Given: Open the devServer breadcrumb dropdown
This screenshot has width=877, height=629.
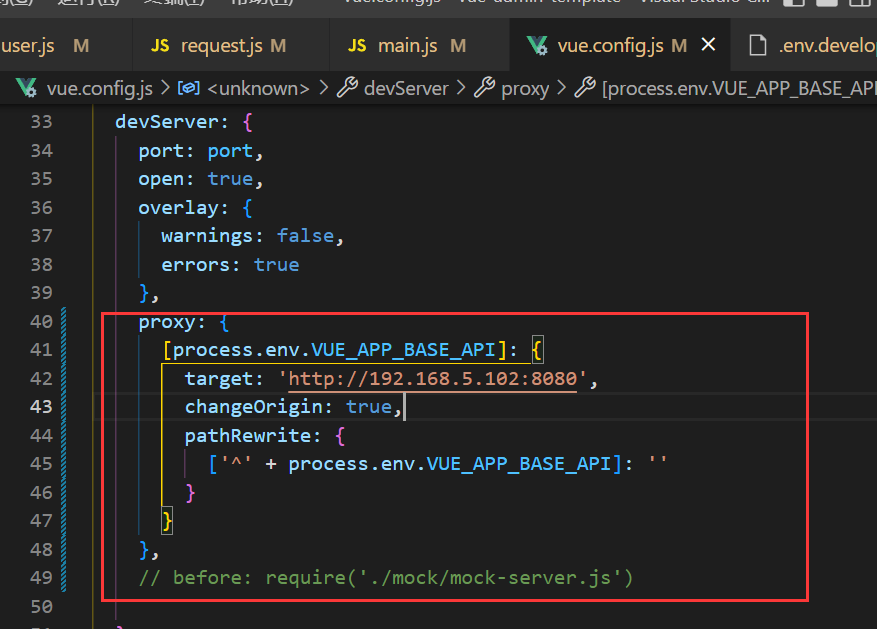Looking at the screenshot, I should [406, 89].
